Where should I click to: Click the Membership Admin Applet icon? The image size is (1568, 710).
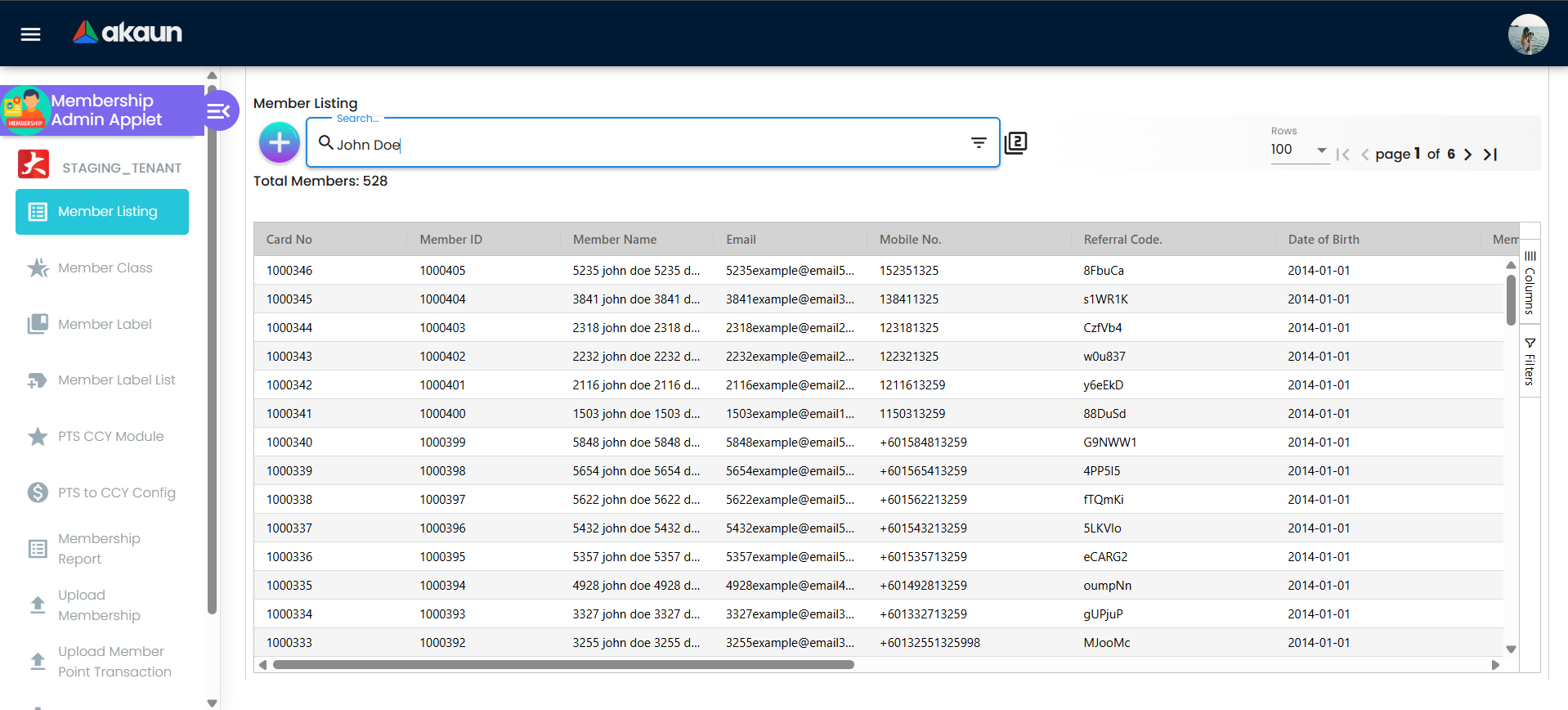[x=25, y=110]
